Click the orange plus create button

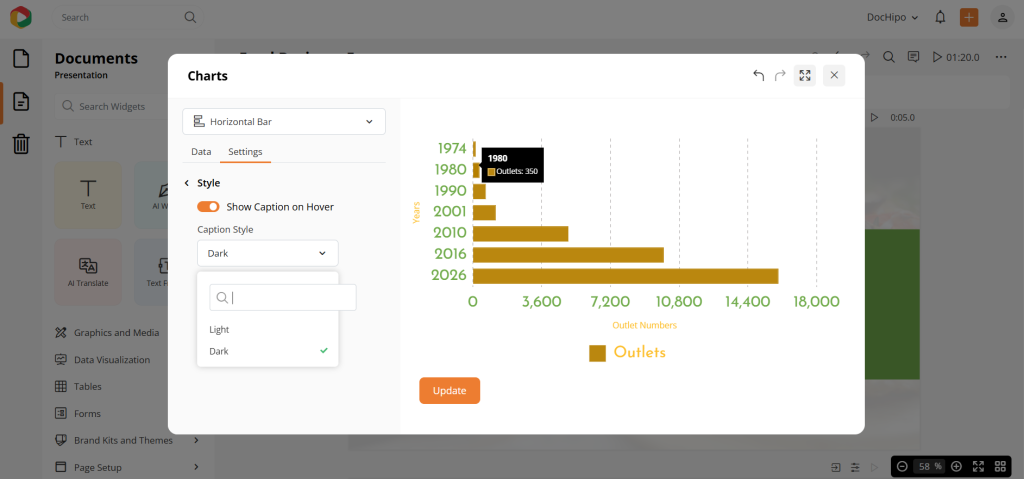coord(969,18)
